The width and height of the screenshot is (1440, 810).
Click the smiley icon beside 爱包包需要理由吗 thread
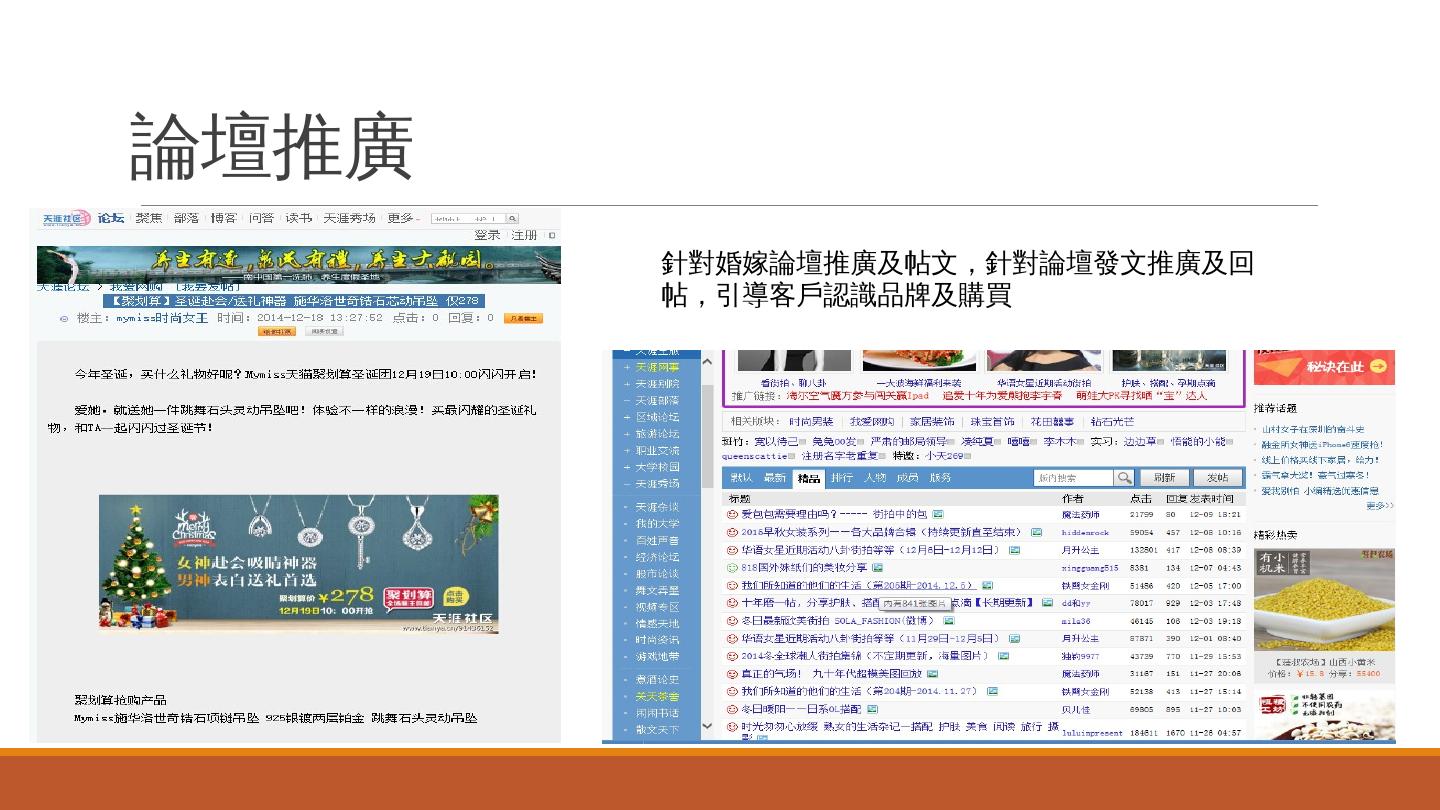click(732, 515)
